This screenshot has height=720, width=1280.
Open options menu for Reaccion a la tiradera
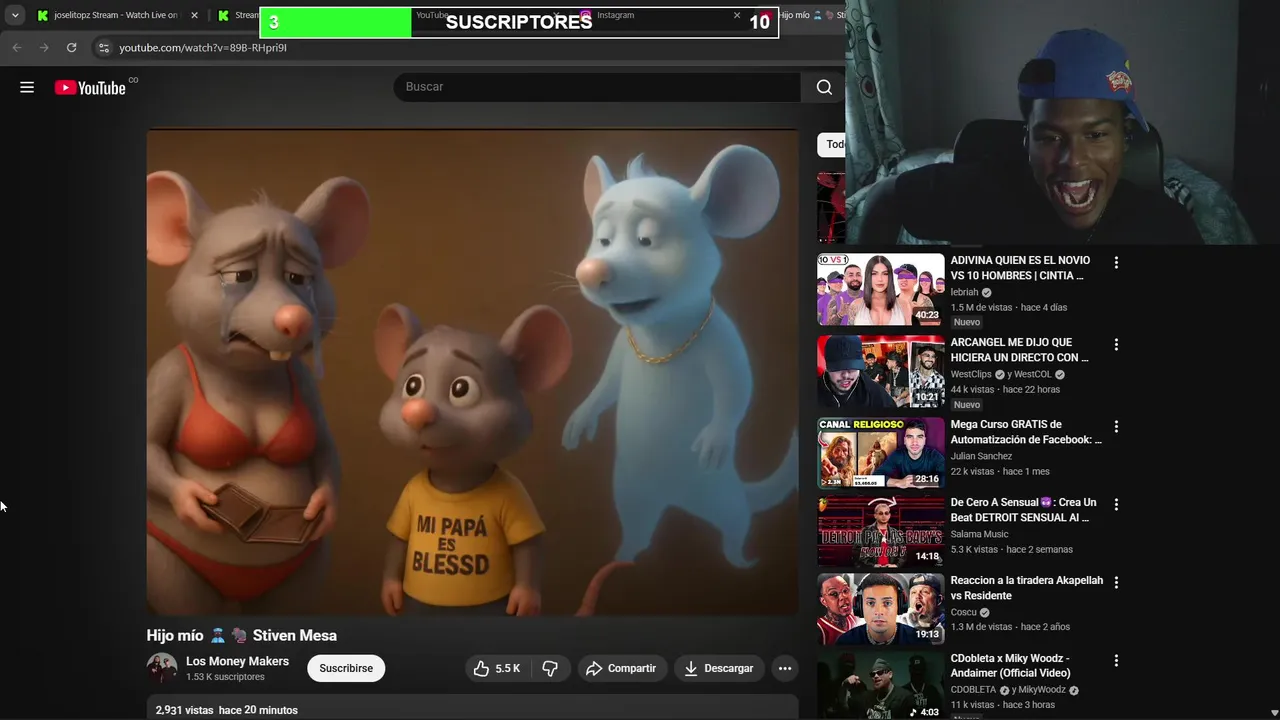pos(1116,583)
